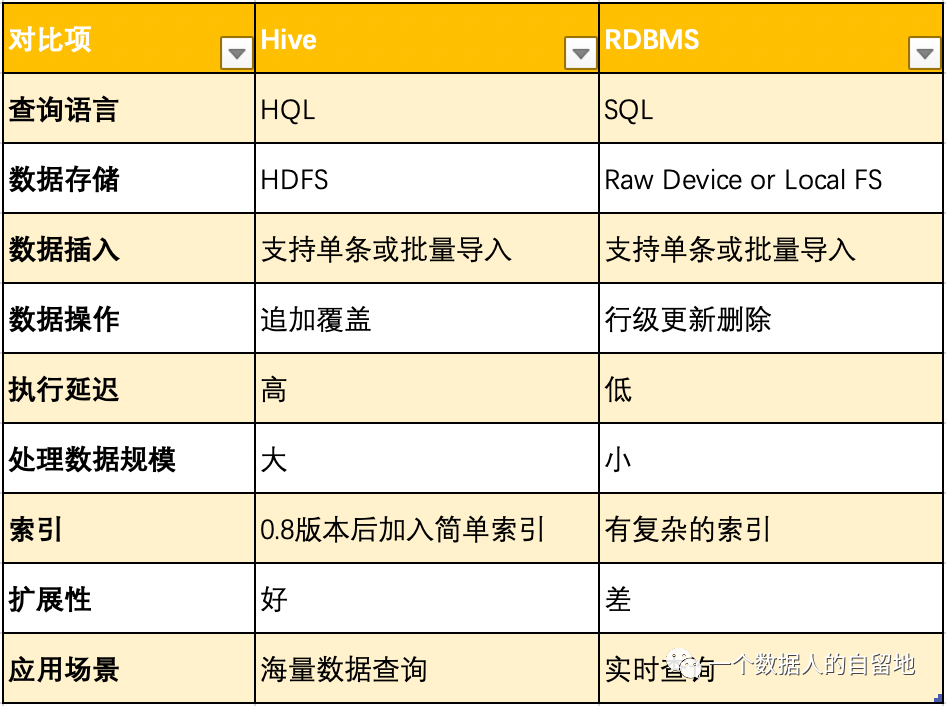Screen dimensions: 946x706
Task: Click the 0.8版本后加入简单索引 cell
Action: [400, 528]
